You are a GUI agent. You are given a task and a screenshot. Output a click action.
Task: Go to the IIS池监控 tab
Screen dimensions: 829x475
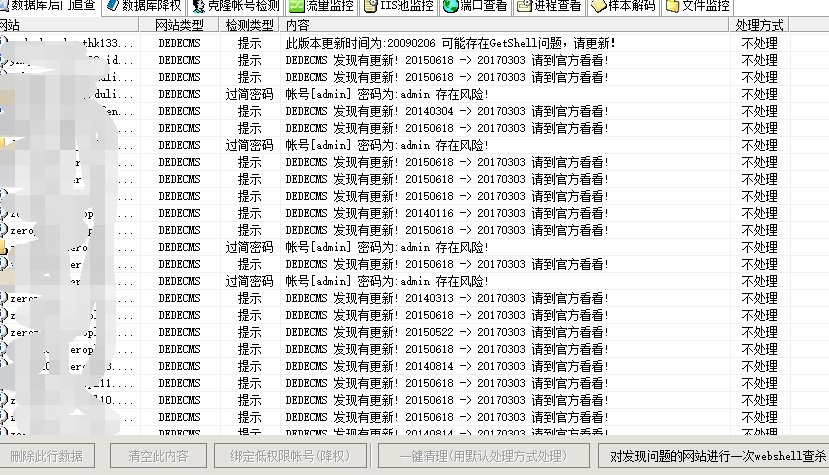pyautogui.click(x=399, y=6)
